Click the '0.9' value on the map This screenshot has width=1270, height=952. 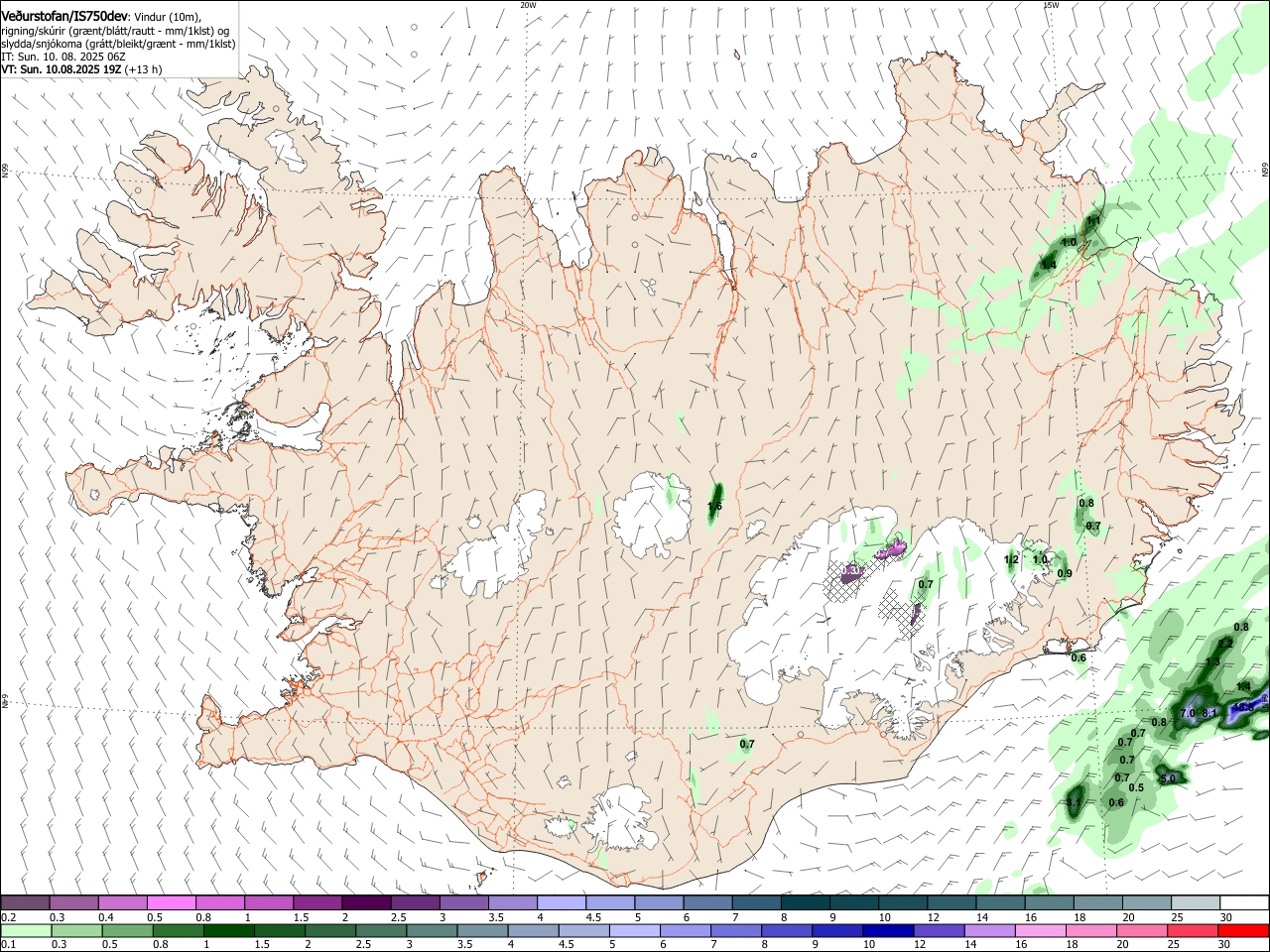(1065, 573)
